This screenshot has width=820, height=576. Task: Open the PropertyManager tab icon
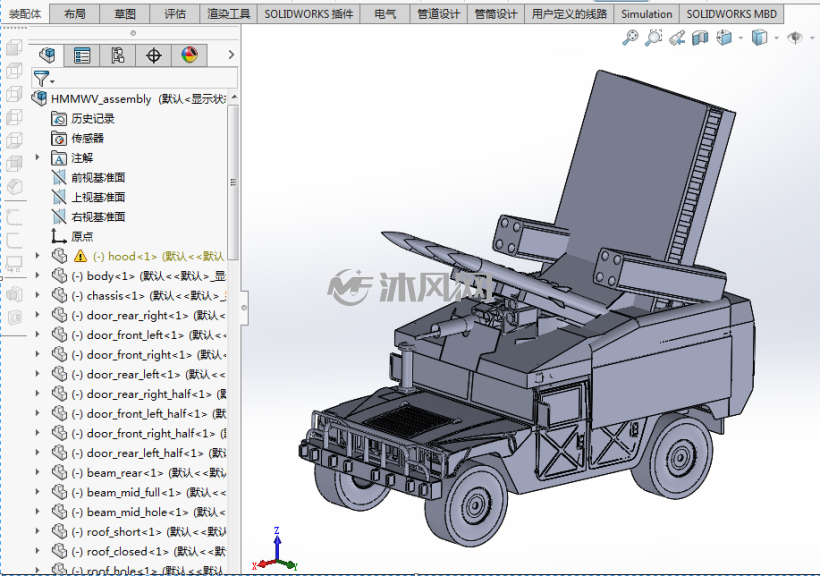pos(82,55)
